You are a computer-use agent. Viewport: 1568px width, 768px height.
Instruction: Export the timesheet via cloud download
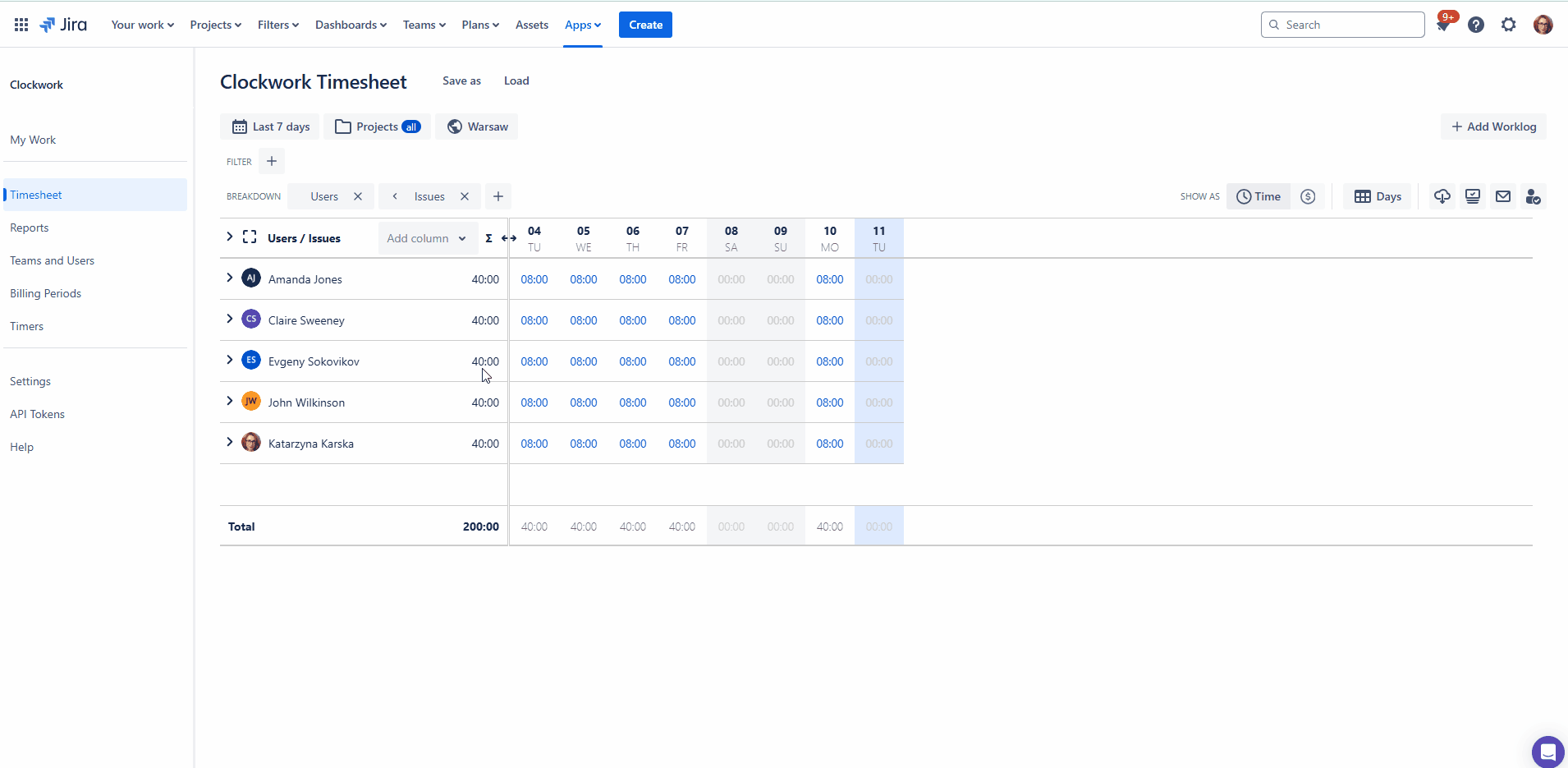(1442, 196)
